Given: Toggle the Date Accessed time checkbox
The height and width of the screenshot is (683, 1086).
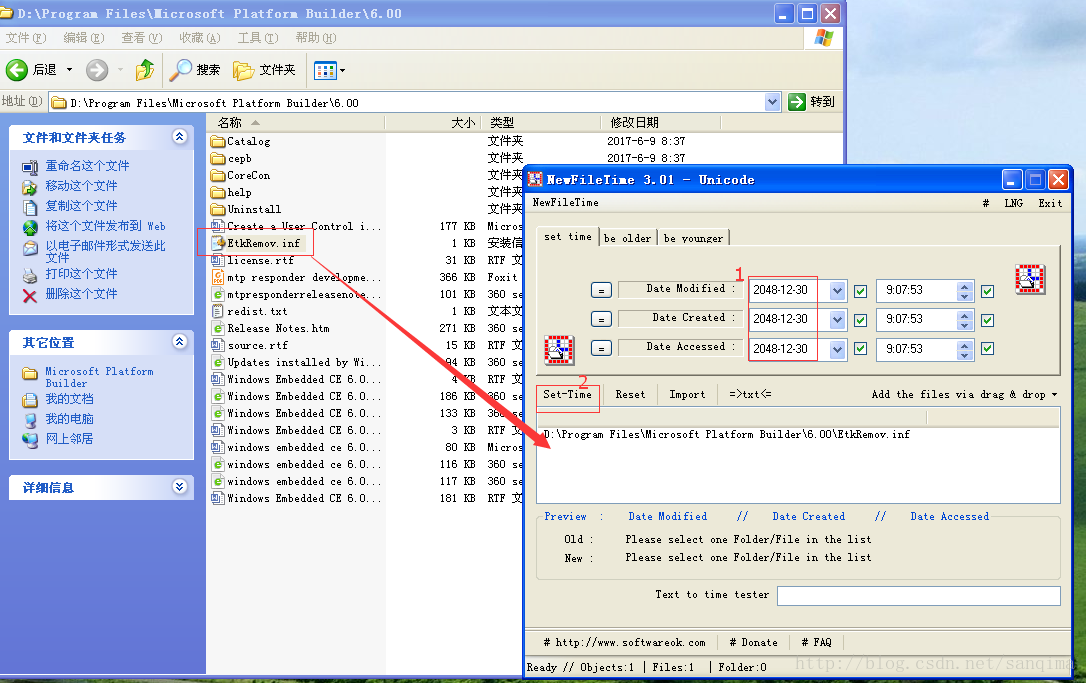Looking at the screenshot, I should pyautogui.click(x=988, y=348).
